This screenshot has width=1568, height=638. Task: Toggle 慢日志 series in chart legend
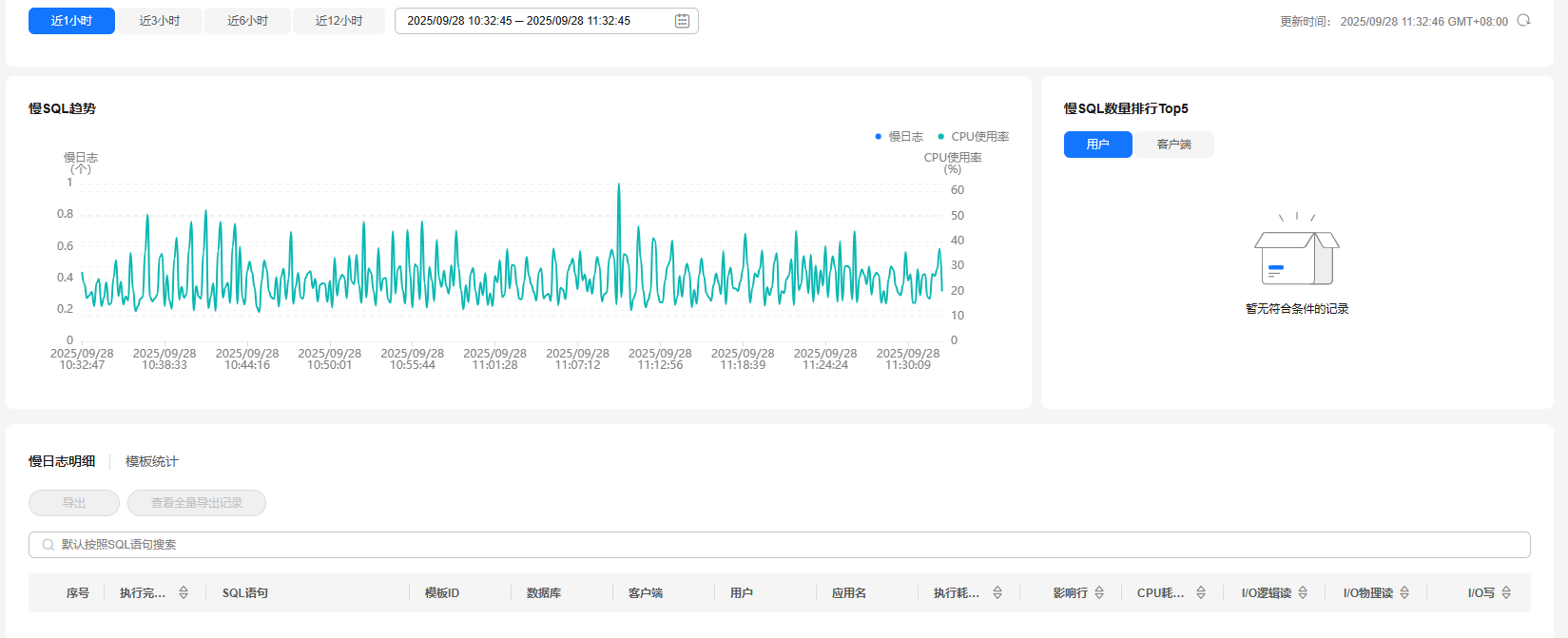click(x=899, y=137)
